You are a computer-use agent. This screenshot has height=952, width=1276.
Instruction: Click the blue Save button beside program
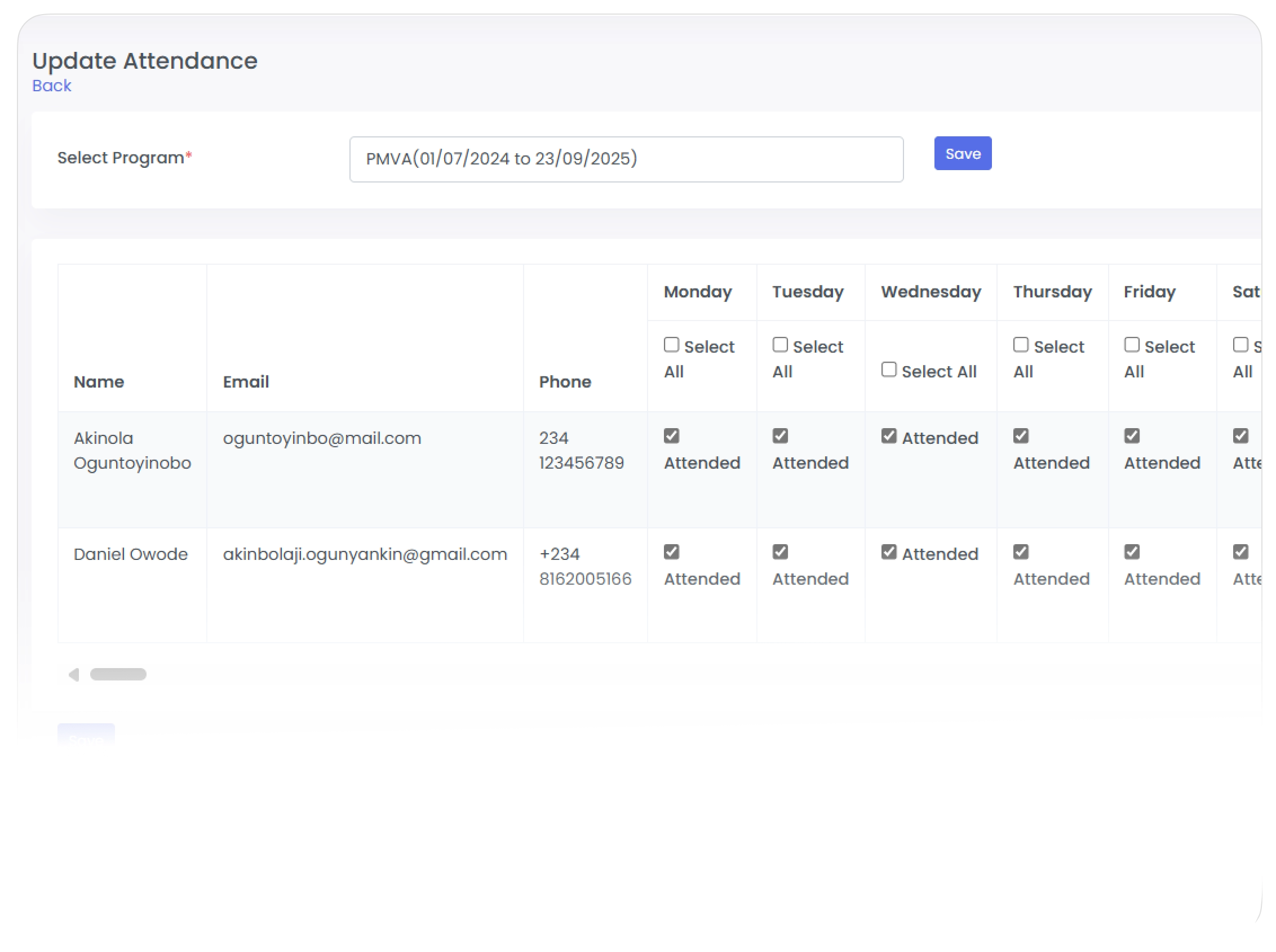962,153
